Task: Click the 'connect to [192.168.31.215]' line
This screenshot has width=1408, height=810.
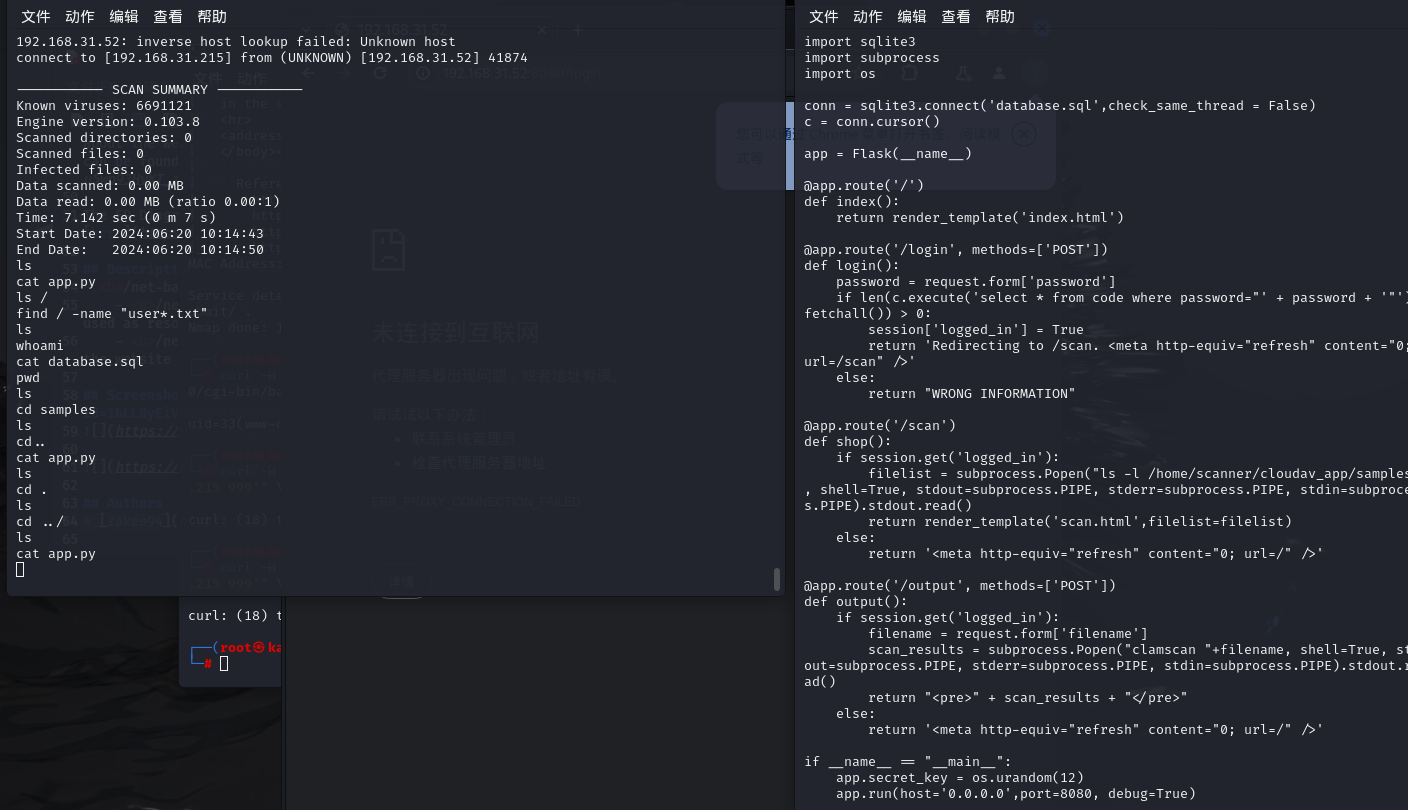Action: click(272, 58)
